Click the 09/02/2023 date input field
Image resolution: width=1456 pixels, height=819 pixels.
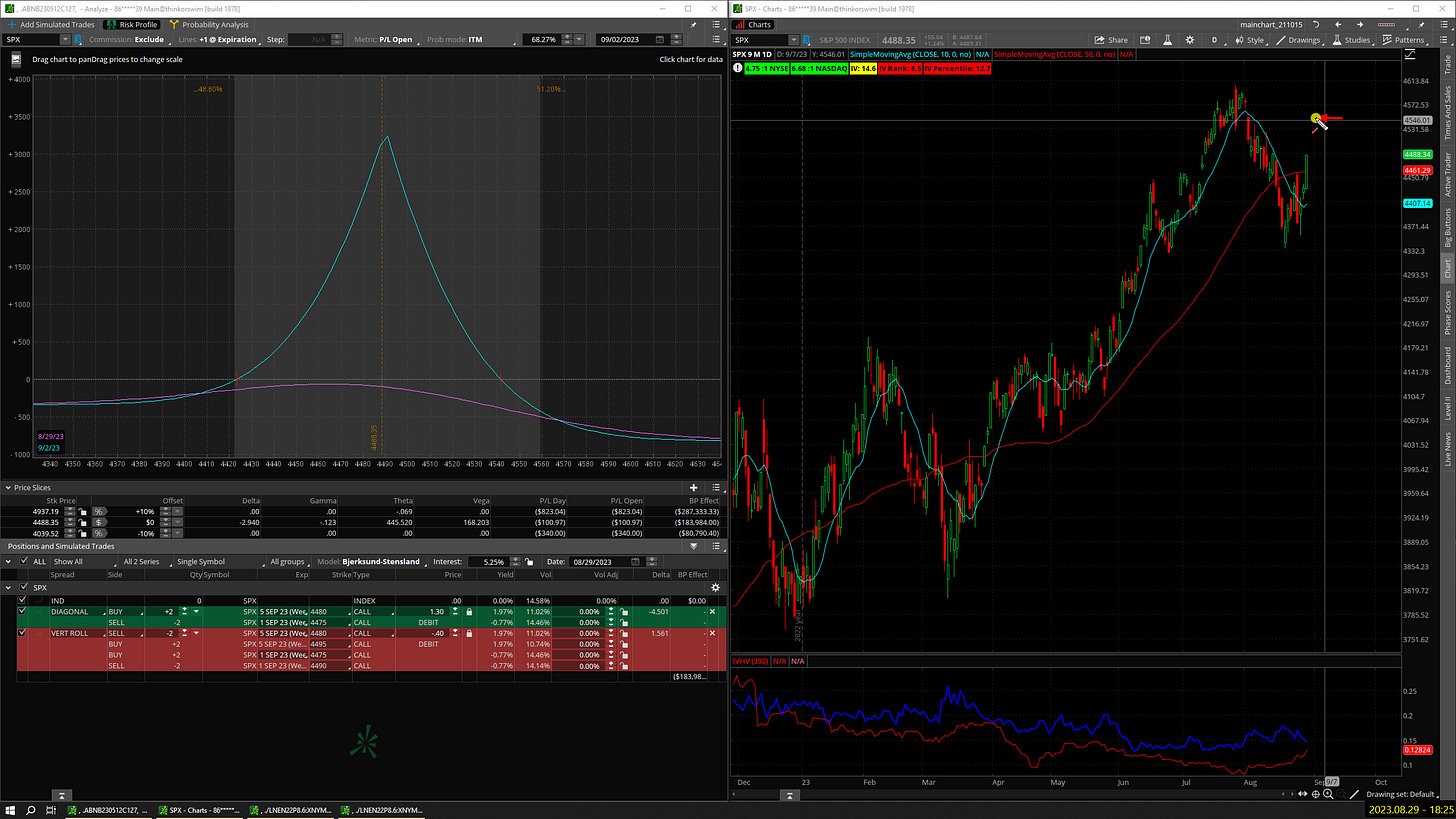click(631, 39)
